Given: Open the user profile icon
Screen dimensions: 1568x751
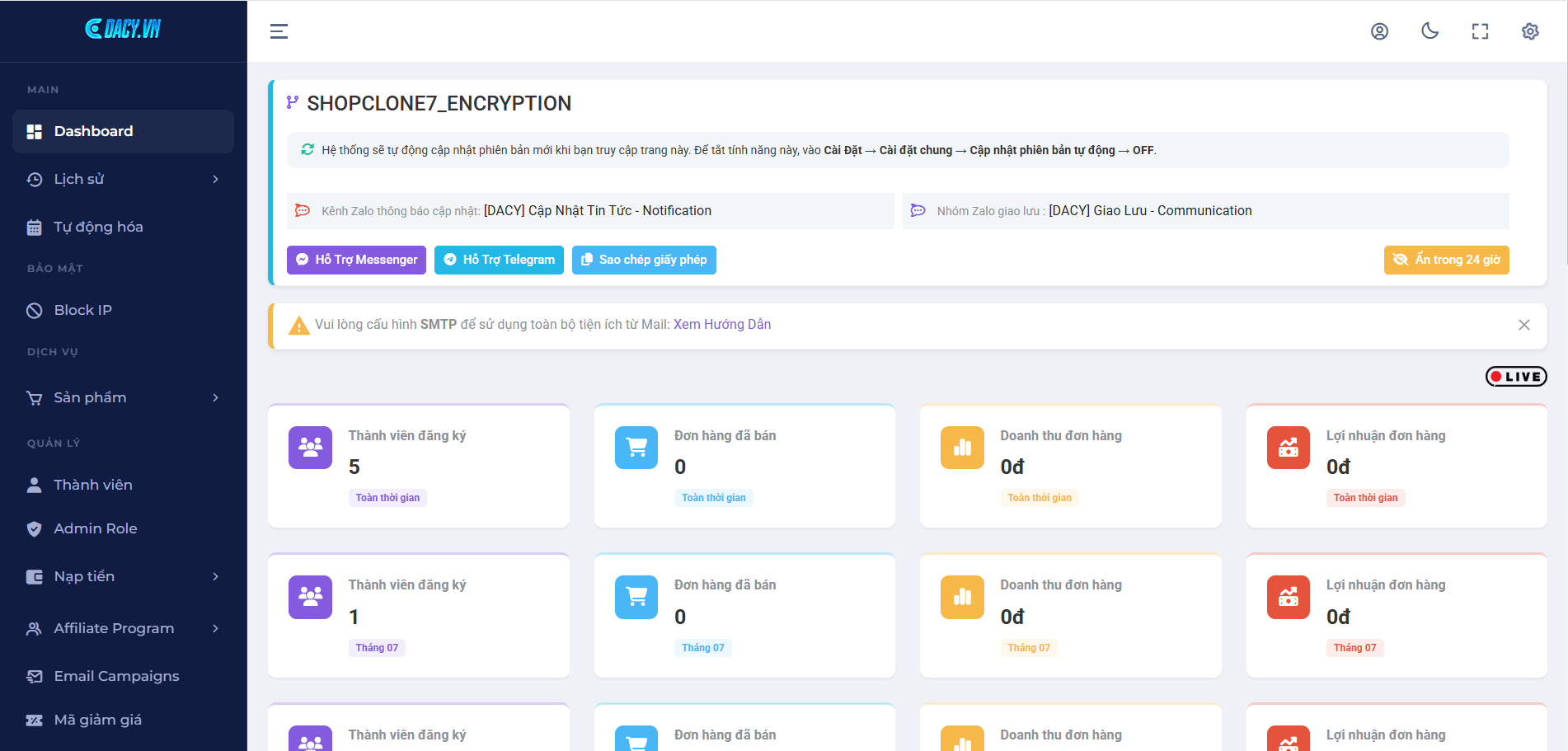Looking at the screenshot, I should coord(1379,31).
